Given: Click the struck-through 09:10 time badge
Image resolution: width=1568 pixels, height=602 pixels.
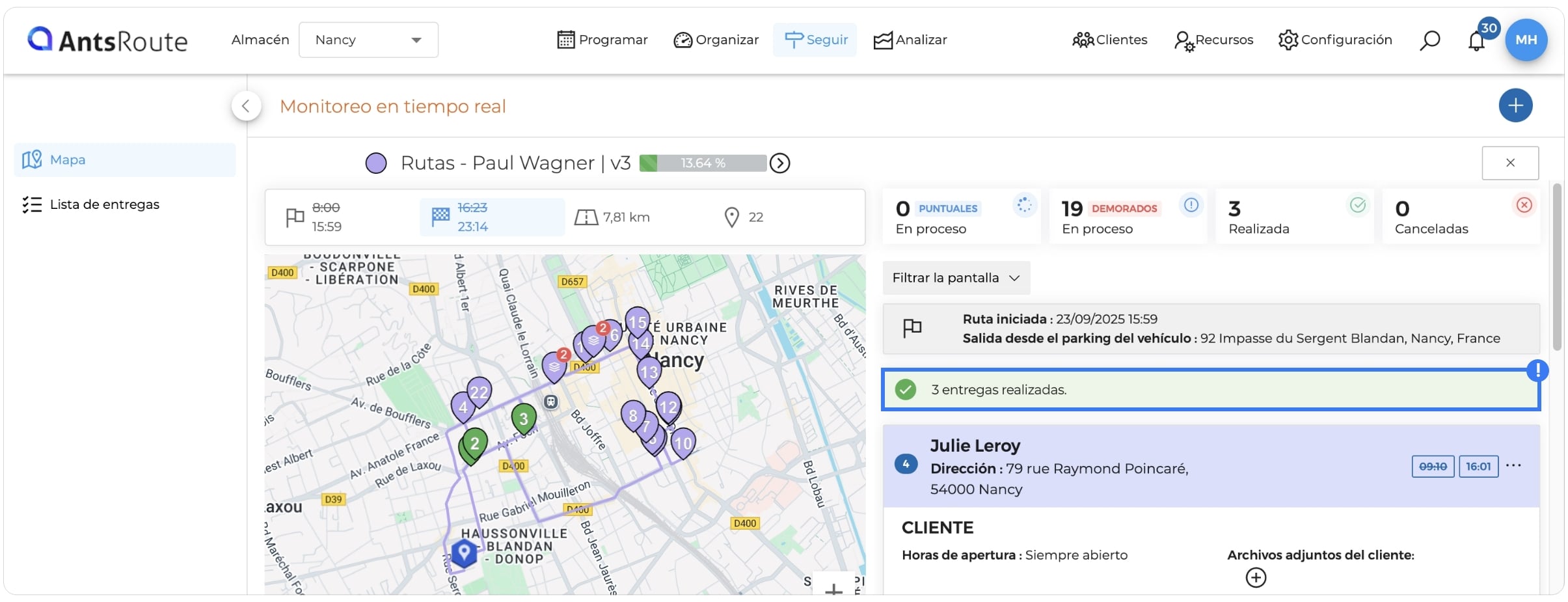Looking at the screenshot, I should (x=1433, y=467).
